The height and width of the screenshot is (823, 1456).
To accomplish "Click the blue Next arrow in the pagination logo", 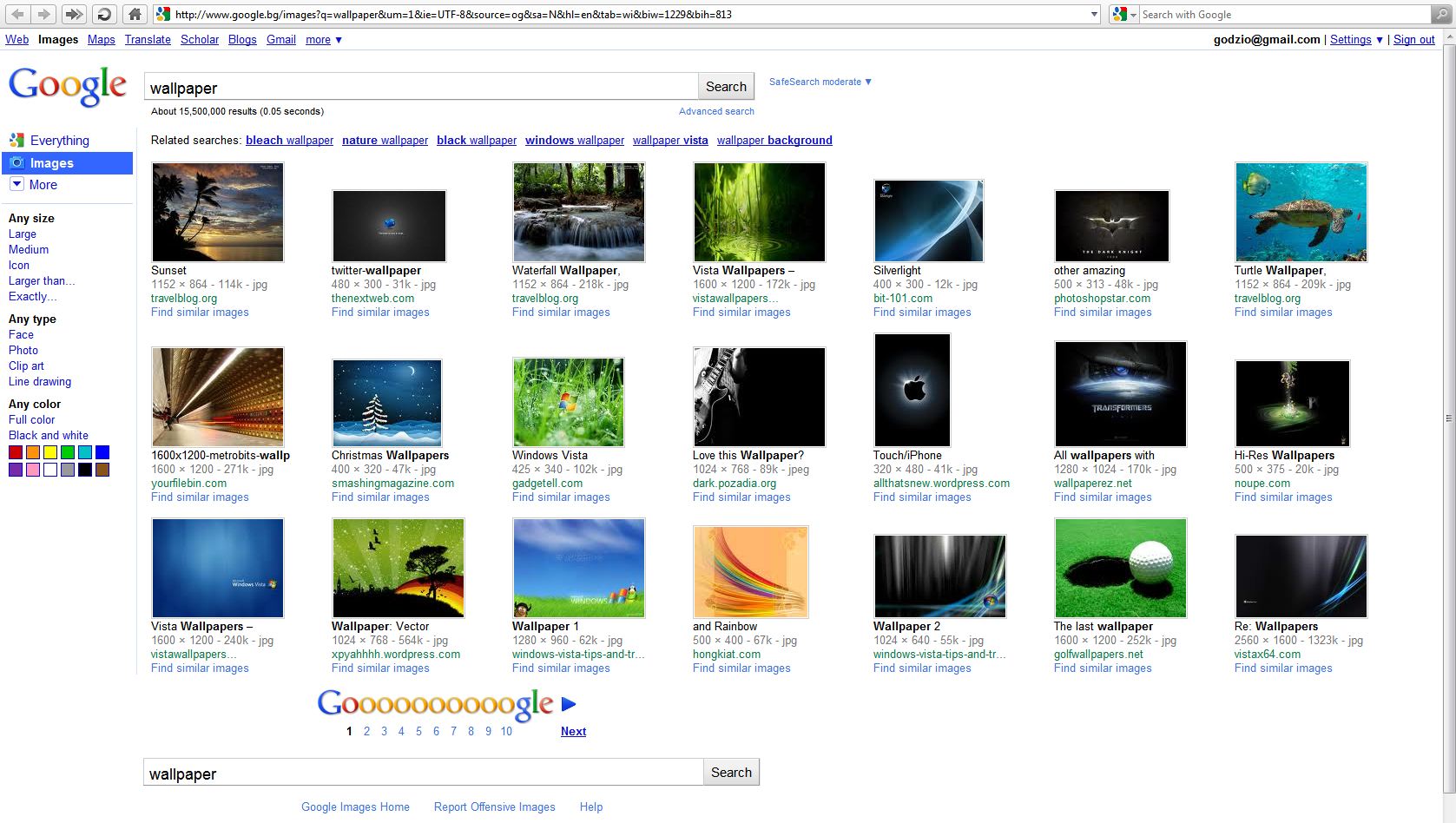I will point(569,704).
